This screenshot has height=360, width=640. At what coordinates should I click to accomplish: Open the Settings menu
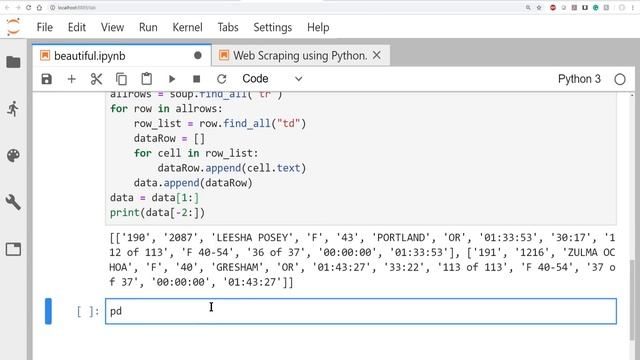click(x=273, y=27)
